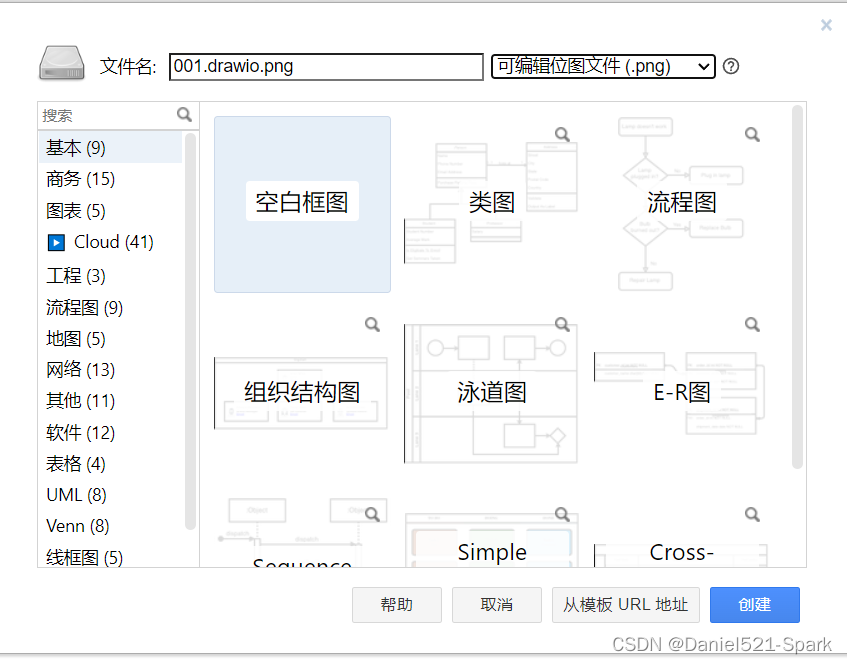Click the play icon next to Cloud category
The height and width of the screenshot is (664, 847).
click(x=54, y=242)
